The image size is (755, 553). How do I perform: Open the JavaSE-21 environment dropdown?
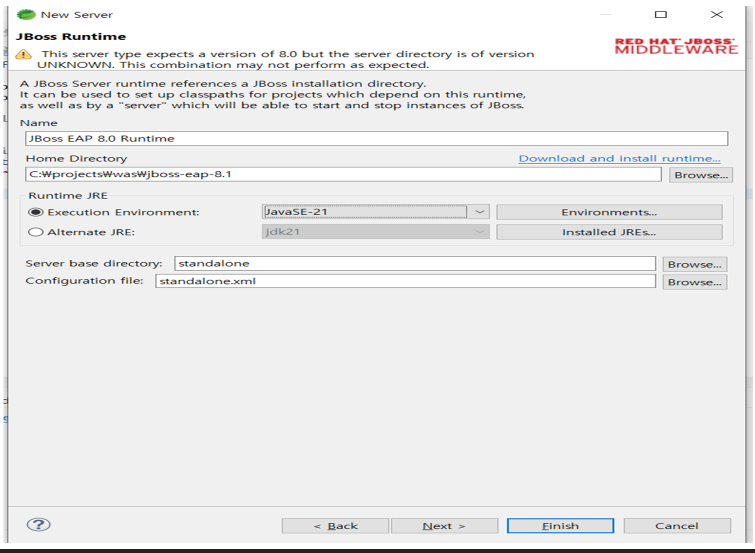[x=479, y=211]
